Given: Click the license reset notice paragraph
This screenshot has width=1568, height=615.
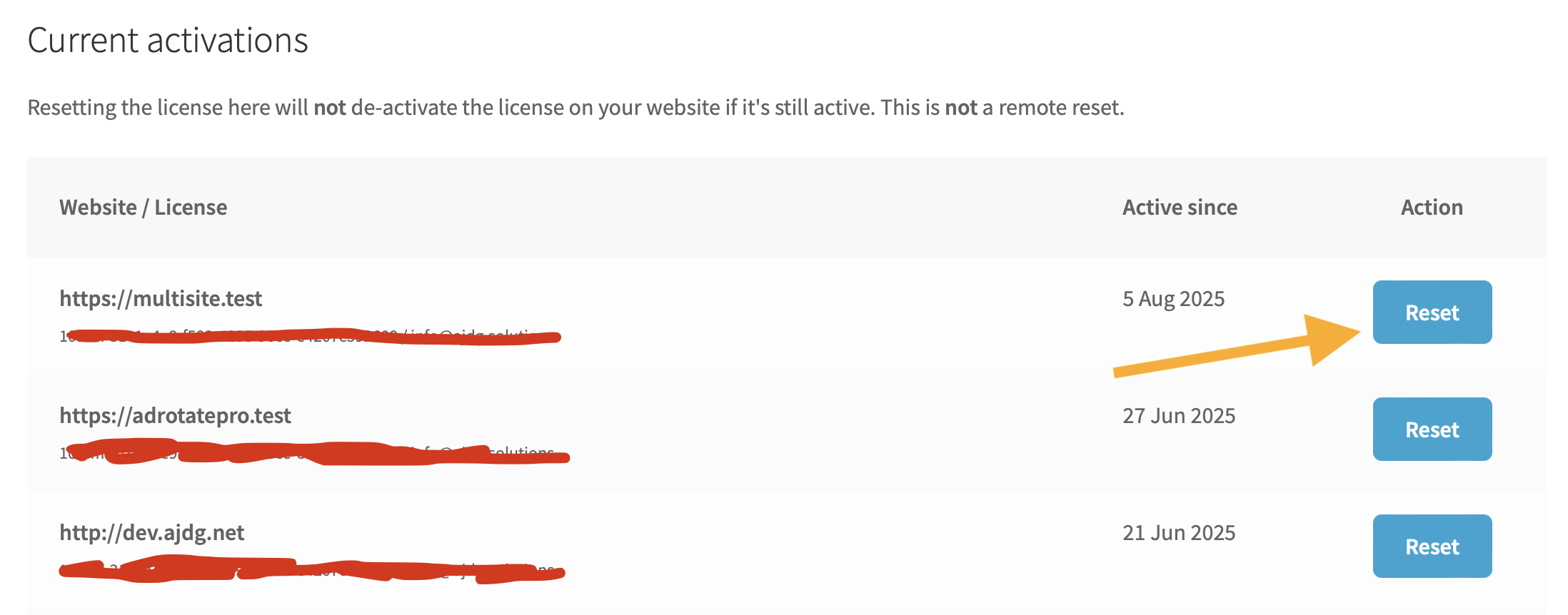Looking at the screenshot, I should (576, 107).
